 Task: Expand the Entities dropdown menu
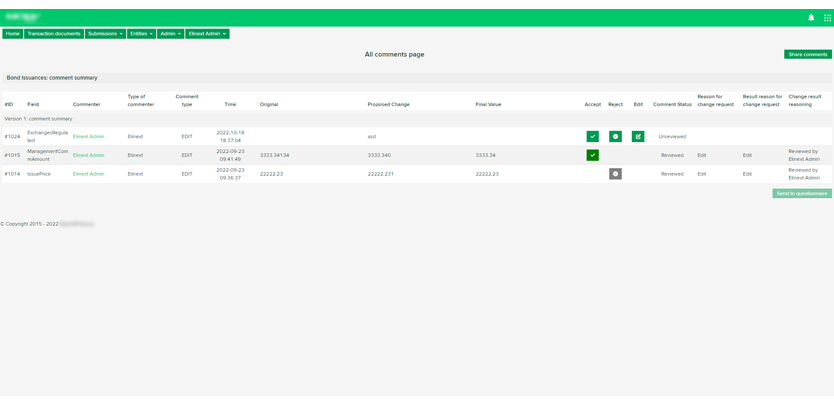click(141, 34)
